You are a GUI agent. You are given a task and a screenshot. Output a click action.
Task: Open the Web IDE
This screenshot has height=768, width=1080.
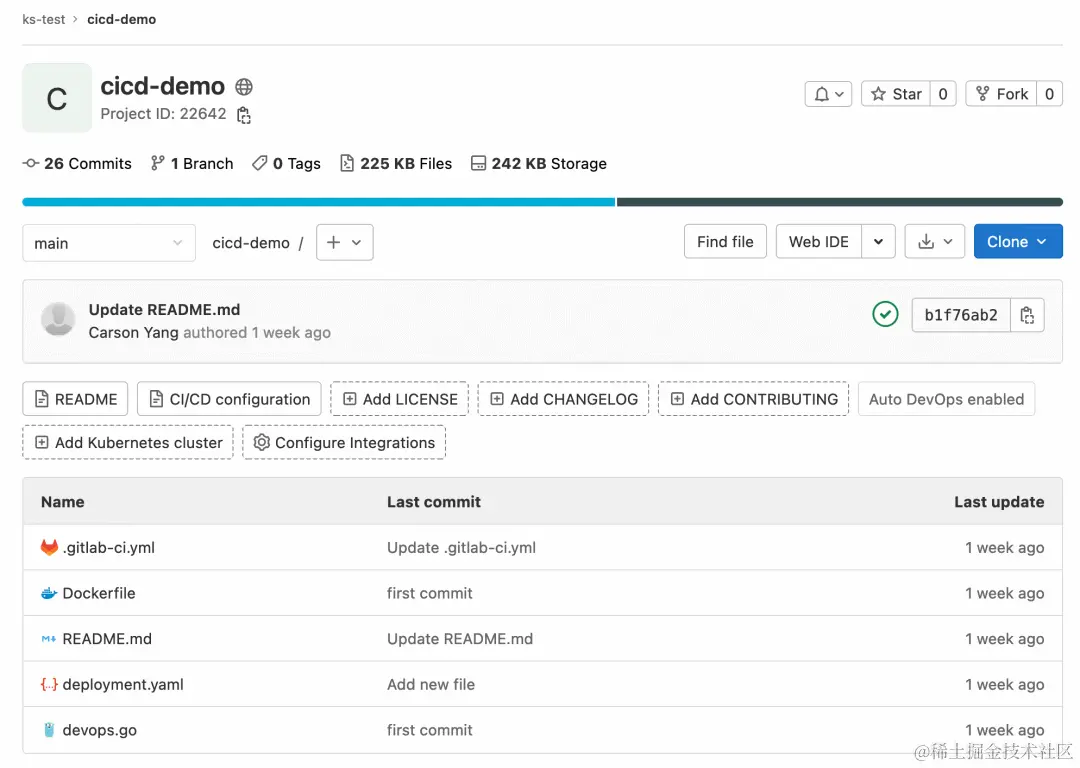point(818,242)
